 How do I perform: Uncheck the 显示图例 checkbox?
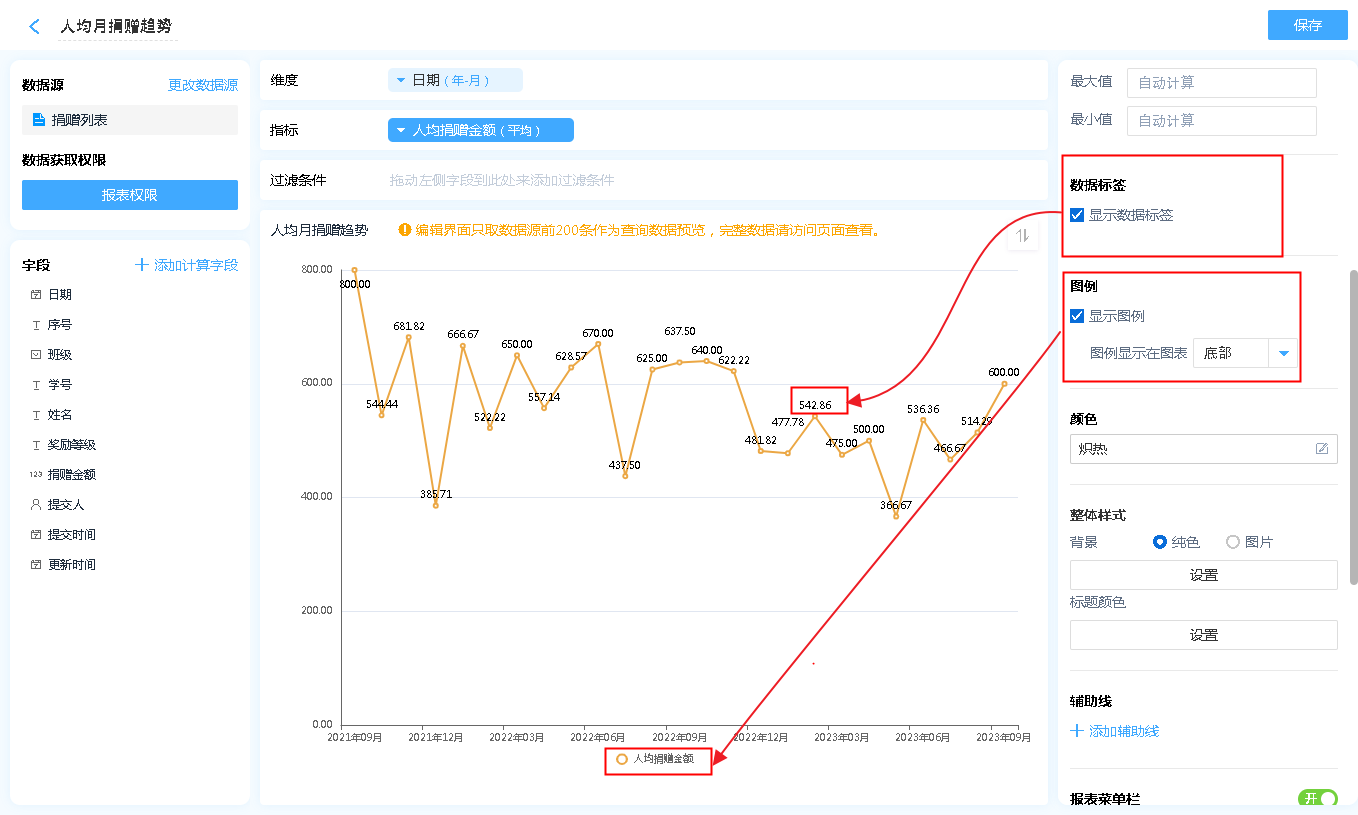(1077, 316)
